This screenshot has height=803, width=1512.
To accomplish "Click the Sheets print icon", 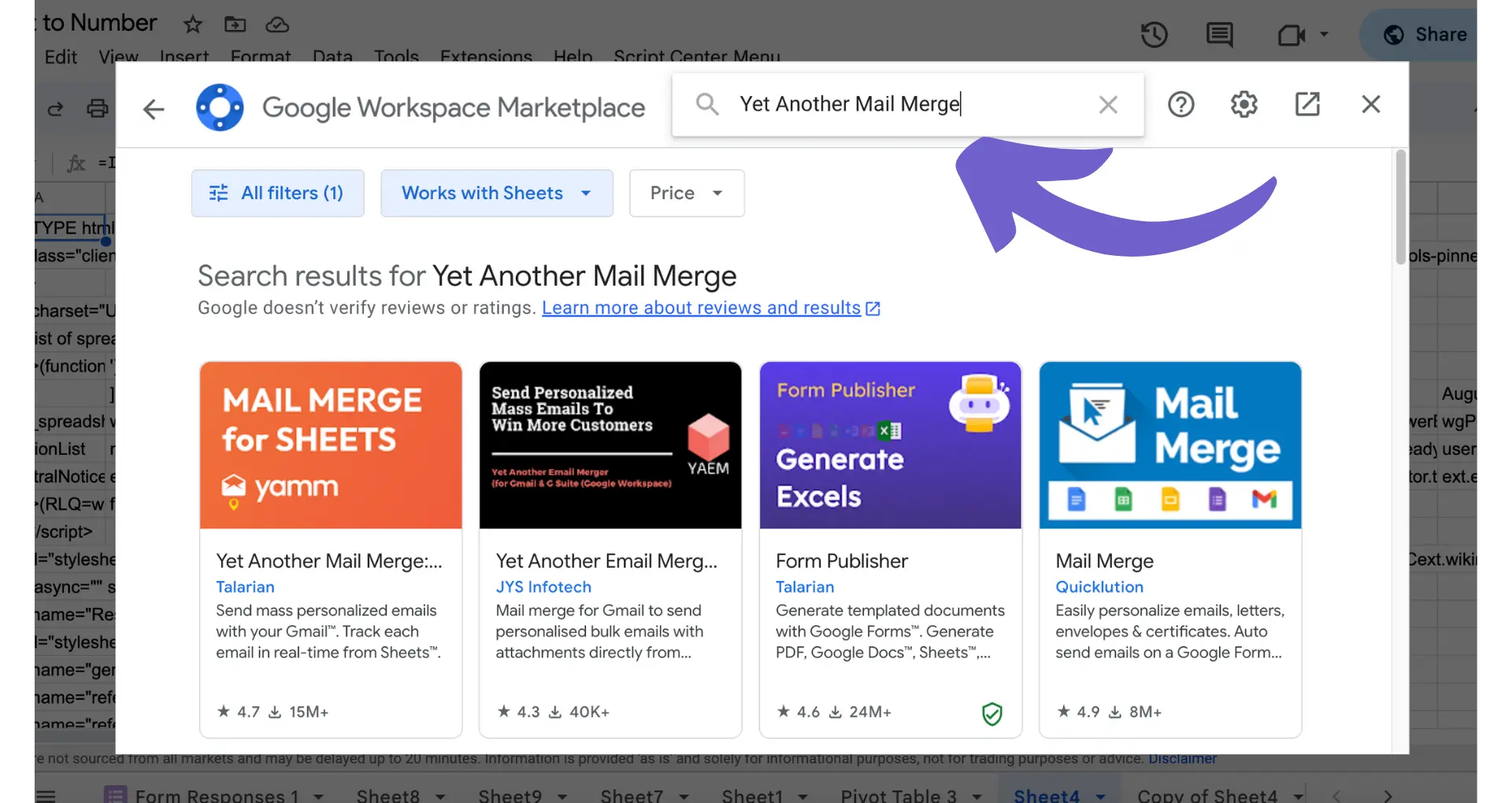I will (x=98, y=109).
